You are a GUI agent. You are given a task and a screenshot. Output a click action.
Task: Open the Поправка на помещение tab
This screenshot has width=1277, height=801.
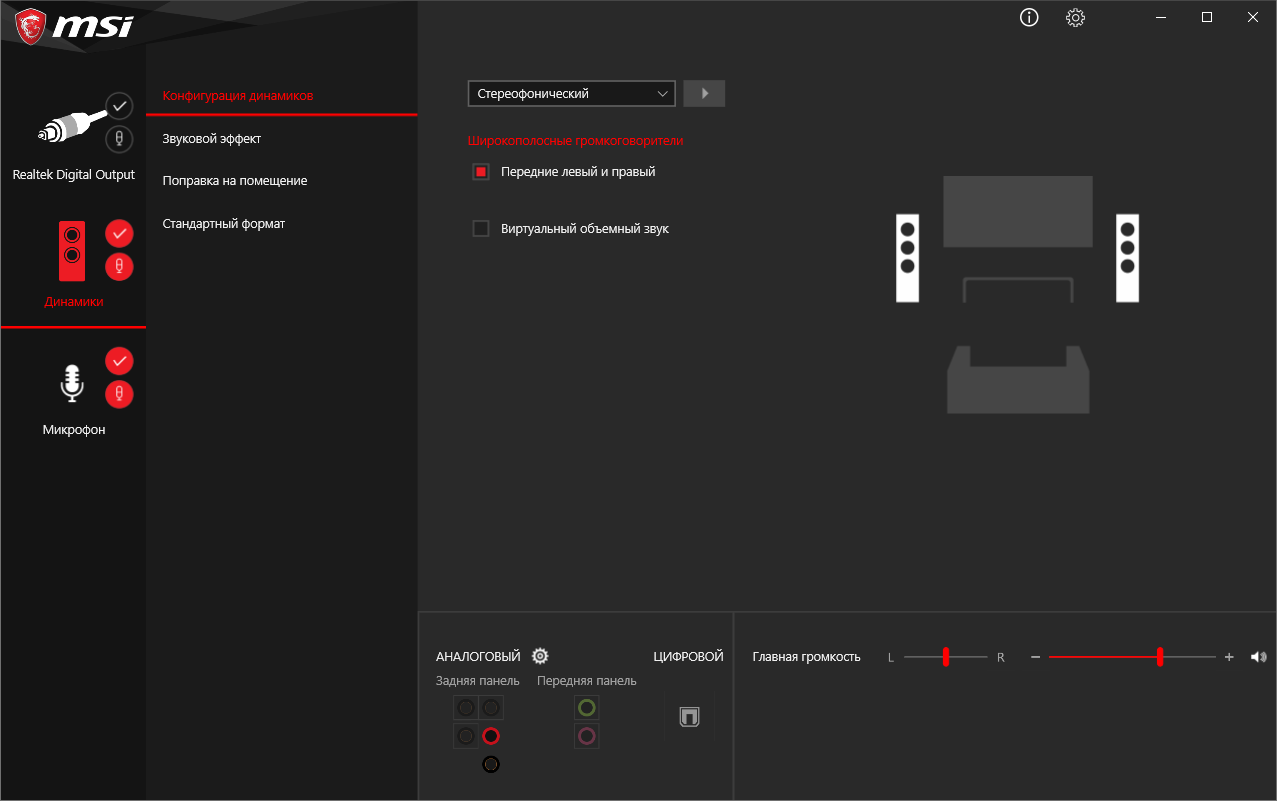pyautogui.click(x=235, y=181)
